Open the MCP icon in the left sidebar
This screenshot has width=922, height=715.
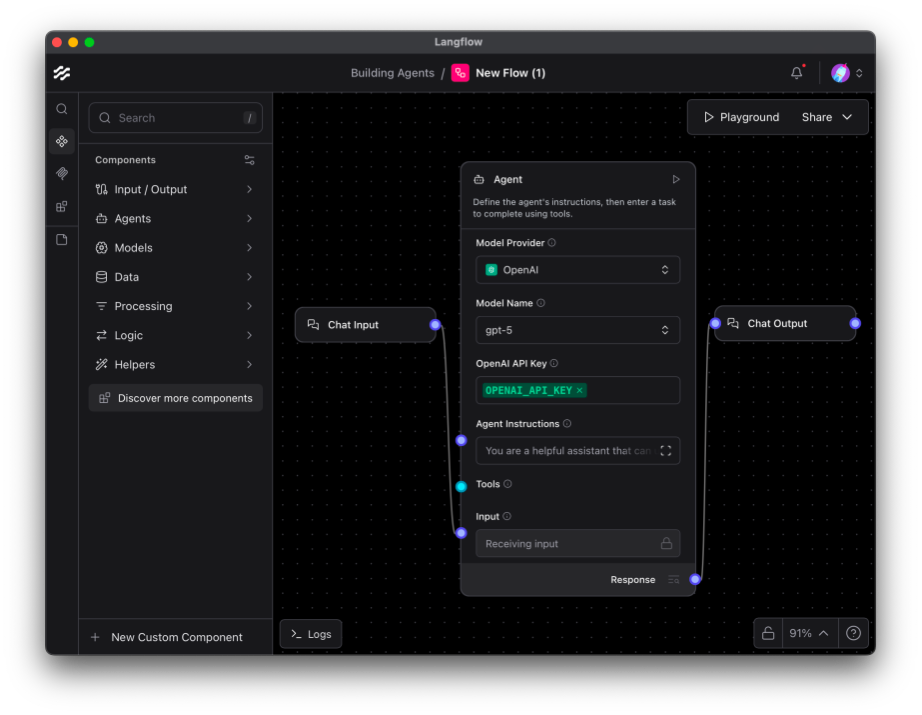point(61,206)
